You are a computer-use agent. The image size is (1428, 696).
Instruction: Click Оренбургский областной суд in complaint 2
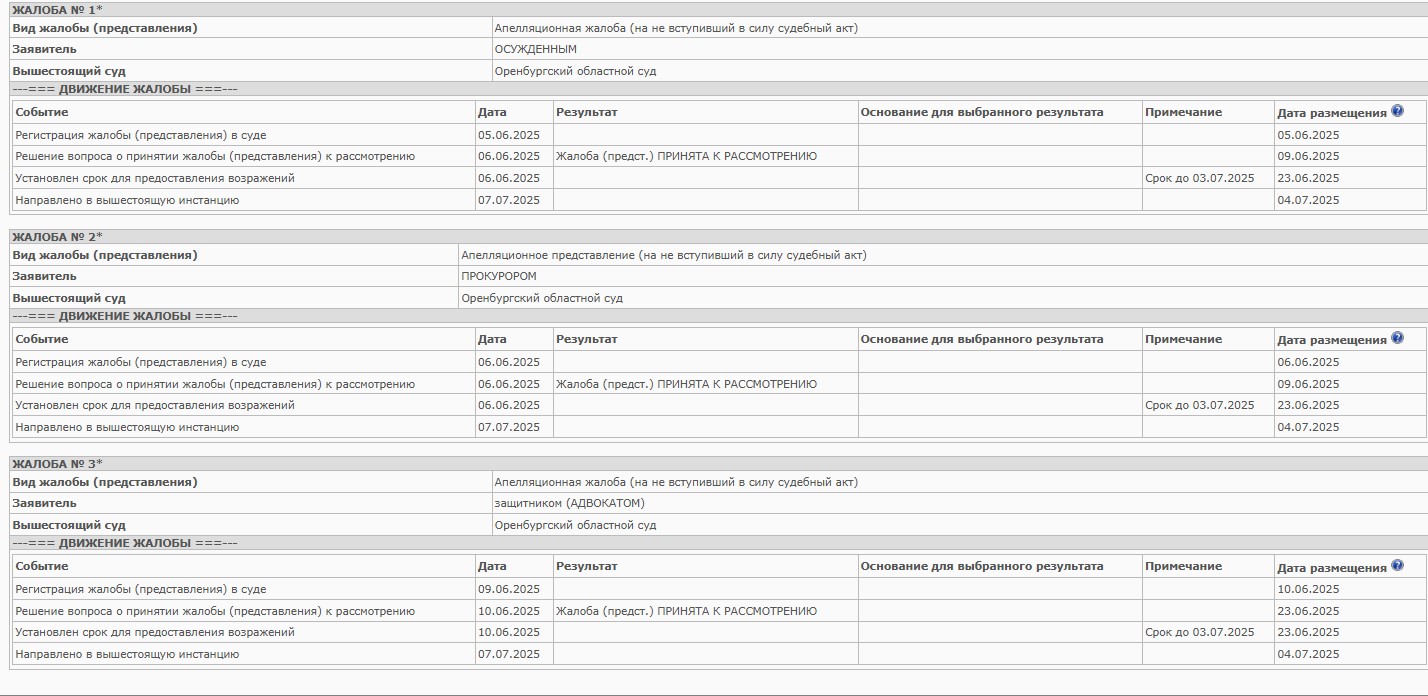point(541,298)
